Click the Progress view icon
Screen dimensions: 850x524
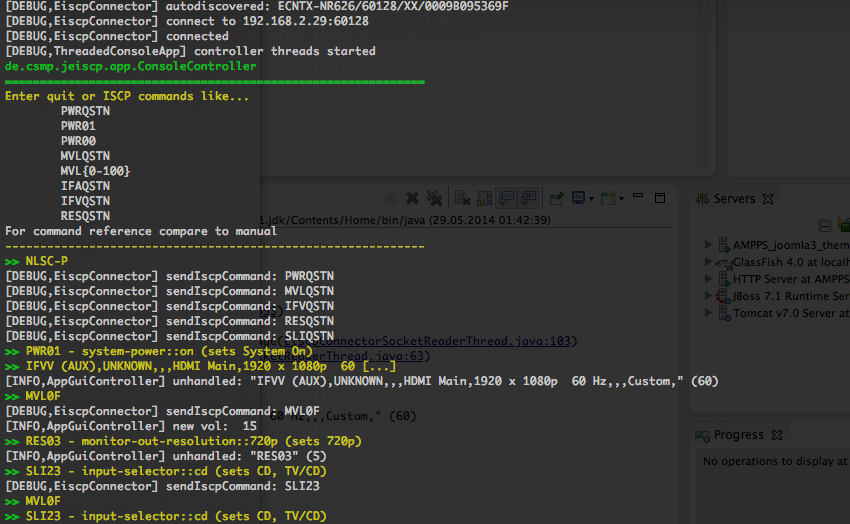[x=703, y=435]
